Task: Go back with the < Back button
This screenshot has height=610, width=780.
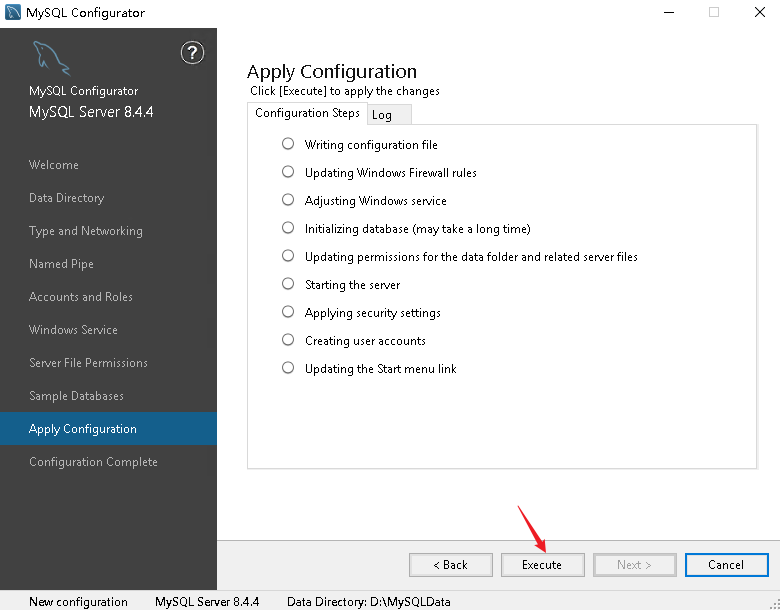Action: 451,565
